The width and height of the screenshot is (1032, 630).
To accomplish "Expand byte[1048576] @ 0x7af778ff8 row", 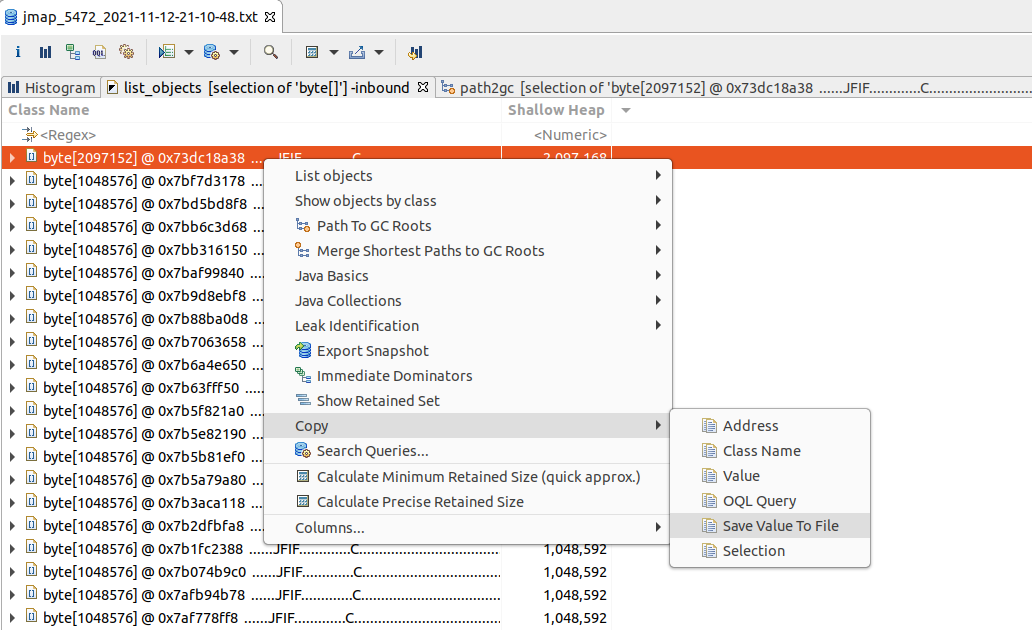I will [12, 618].
